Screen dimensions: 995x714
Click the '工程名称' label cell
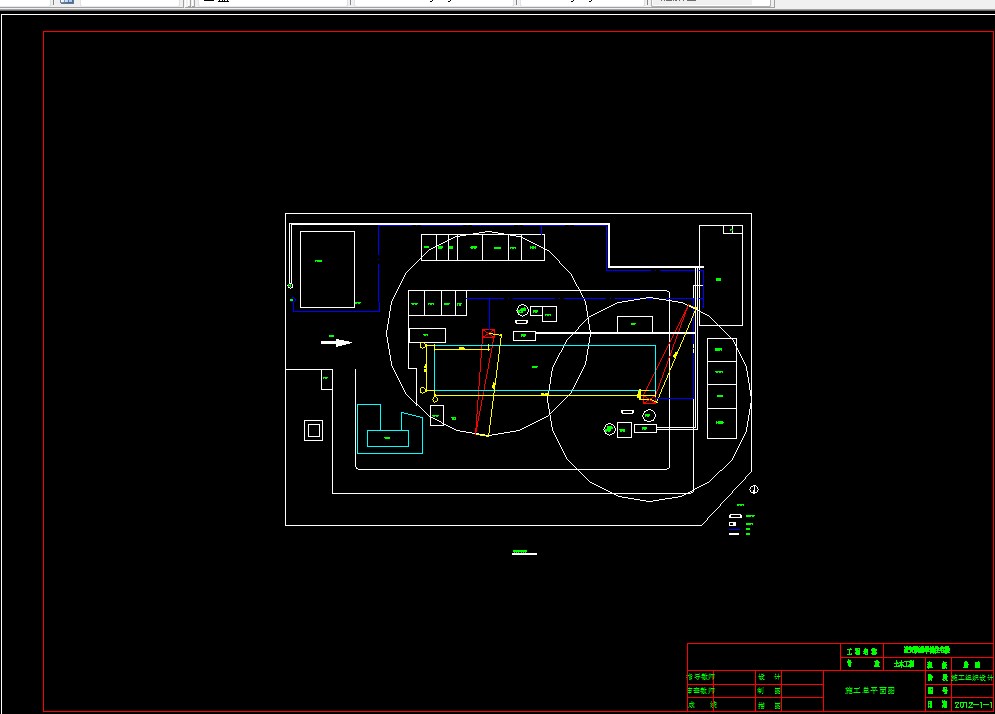click(x=862, y=651)
